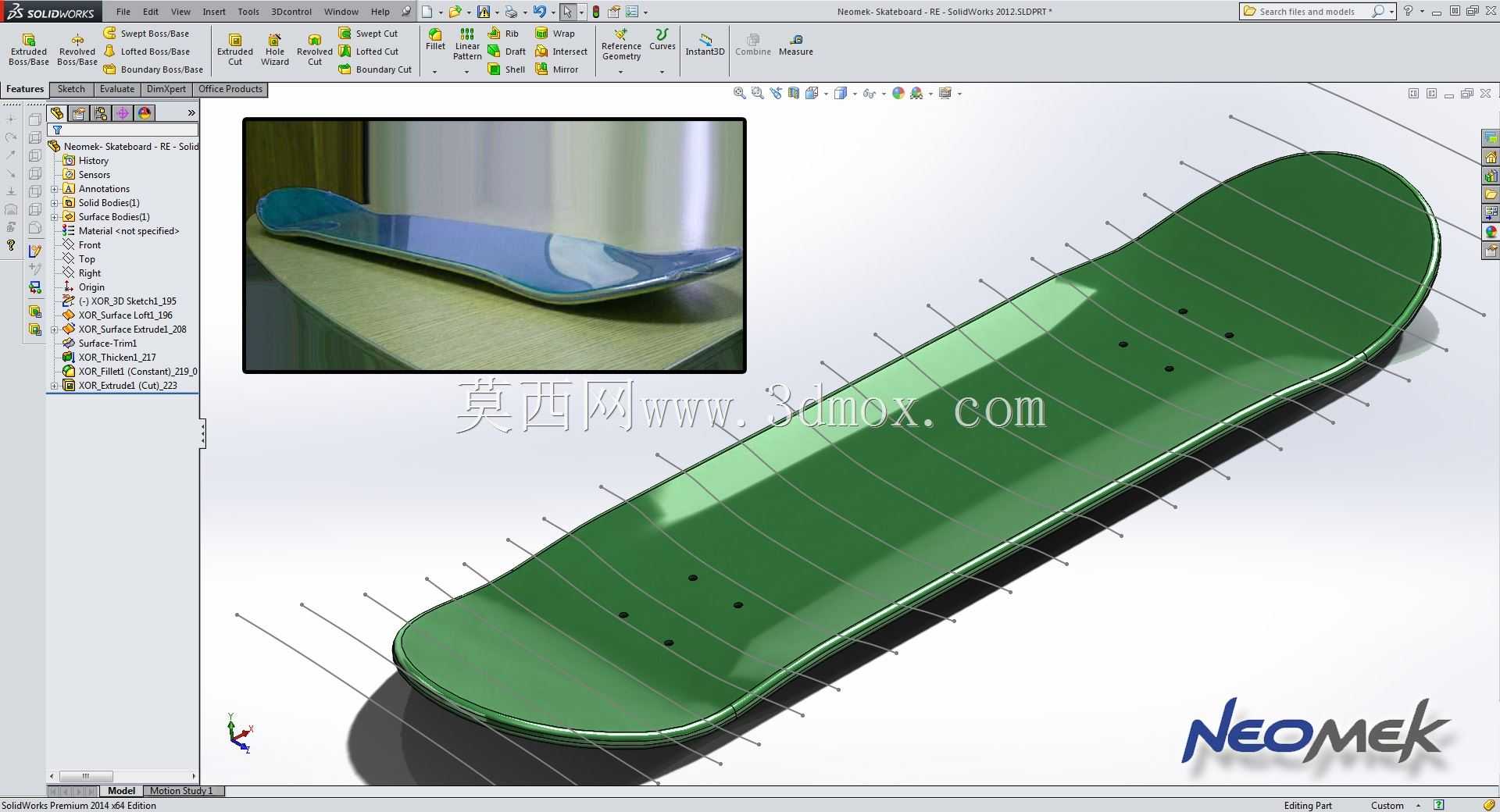This screenshot has height=812, width=1500.
Task: Expand the Solid Bodies(1) folder
Action: pos(55,203)
